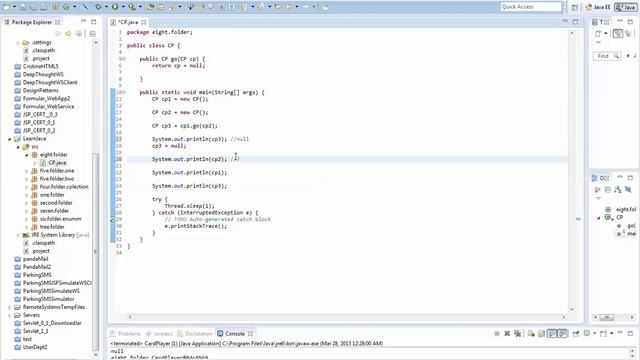The width and height of the screenshot is (640, 360).
Task: Click New Task icon in Task List
Action: click(598, 33)
